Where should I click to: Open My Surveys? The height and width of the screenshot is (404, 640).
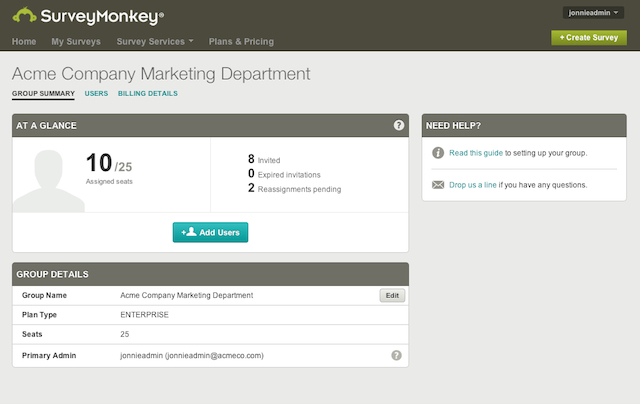(x=76, y=42)
